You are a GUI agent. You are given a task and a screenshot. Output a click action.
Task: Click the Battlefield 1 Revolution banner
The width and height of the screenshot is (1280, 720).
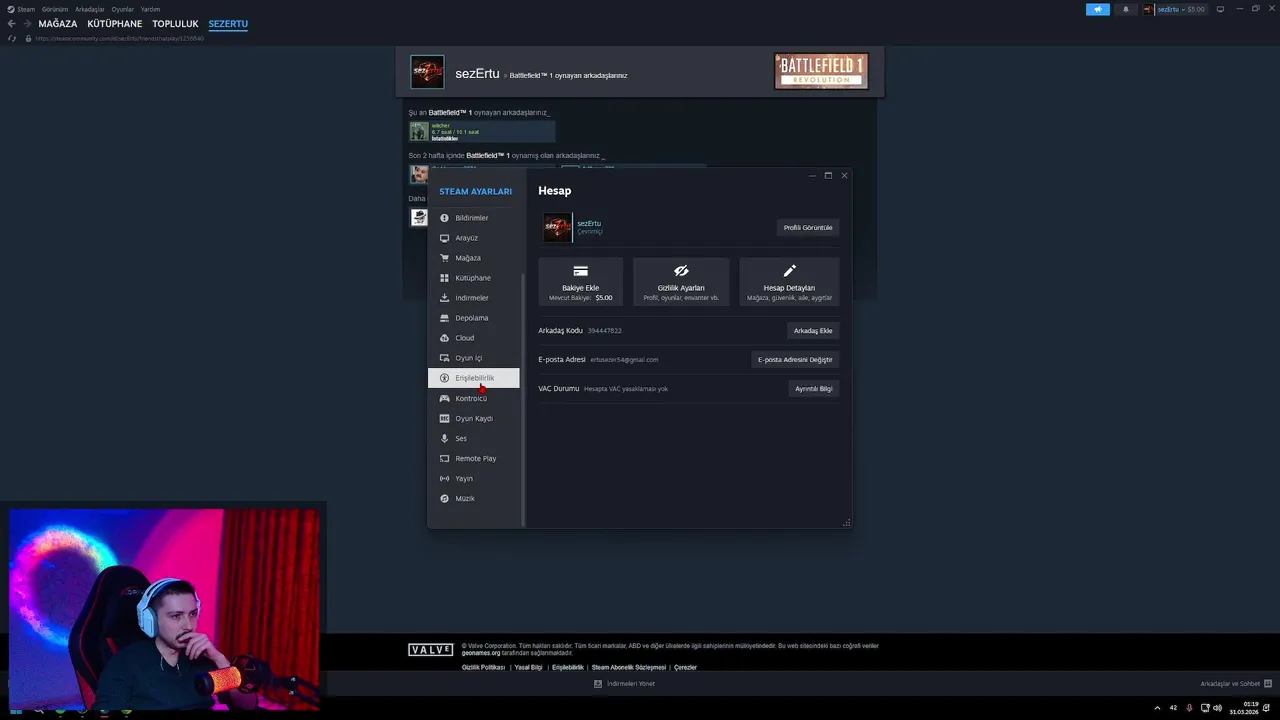821,71
